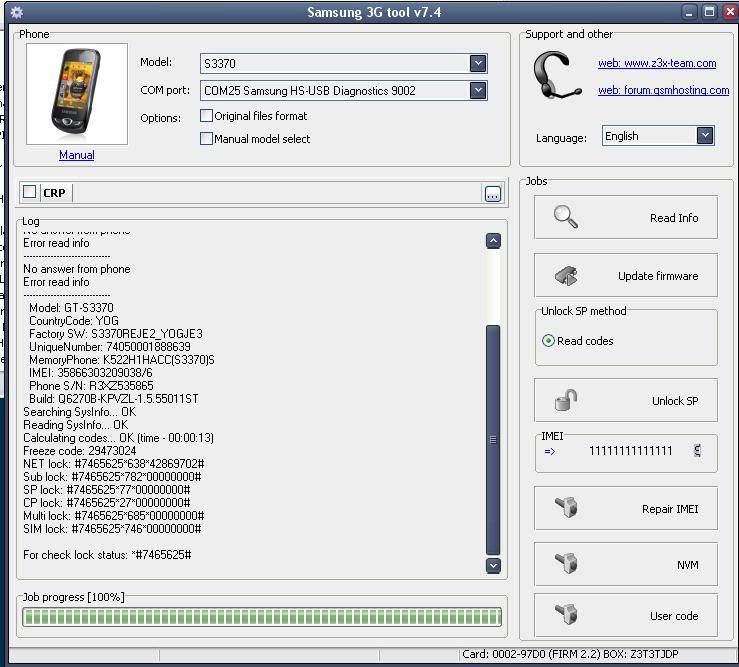Click the log scrollbar thumb

(493, 439)
